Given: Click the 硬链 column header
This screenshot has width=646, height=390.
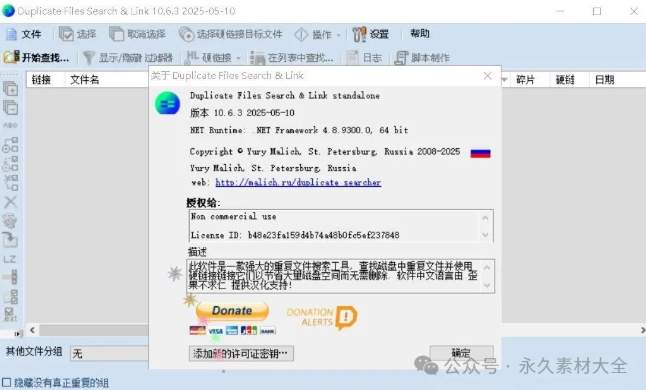Looking at the screenshot, I should click(565, 79).
